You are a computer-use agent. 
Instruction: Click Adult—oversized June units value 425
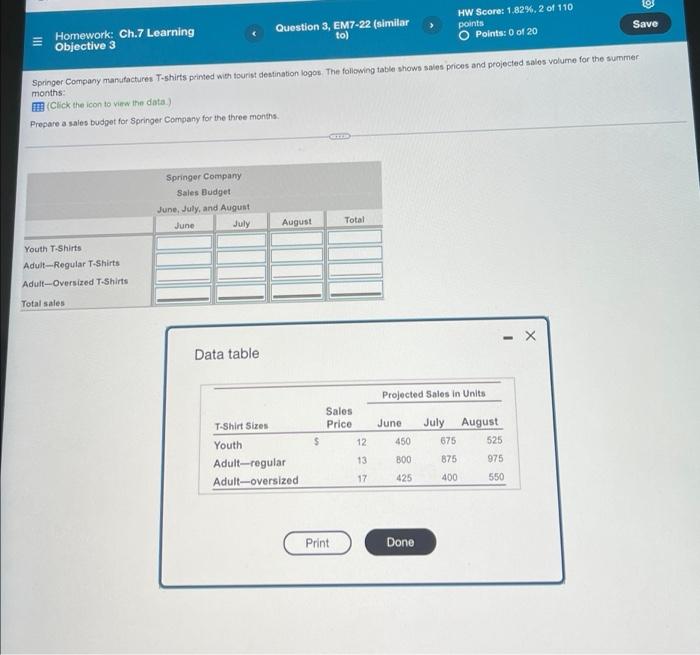pos(404,478)
